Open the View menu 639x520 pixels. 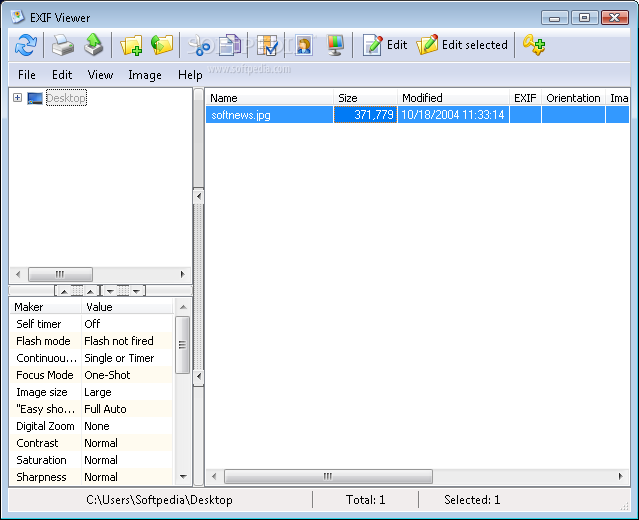pos(100,75)
